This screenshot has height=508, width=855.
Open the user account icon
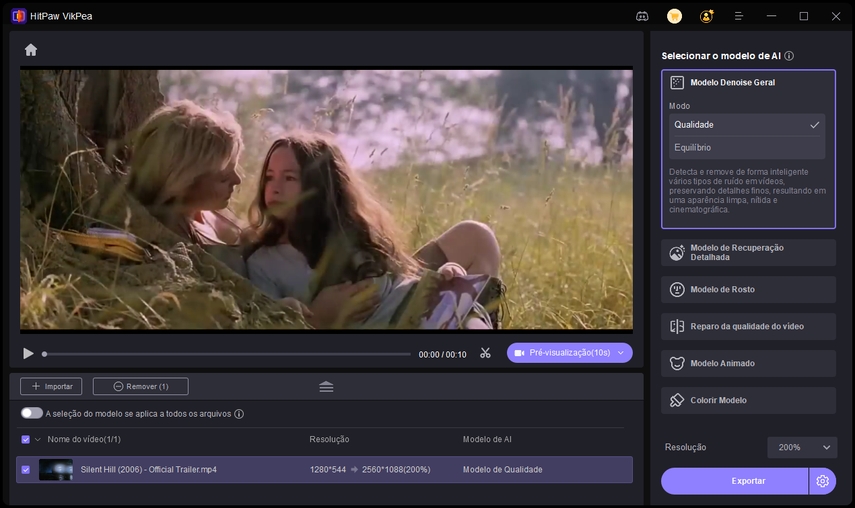click(x=707, y=16)
